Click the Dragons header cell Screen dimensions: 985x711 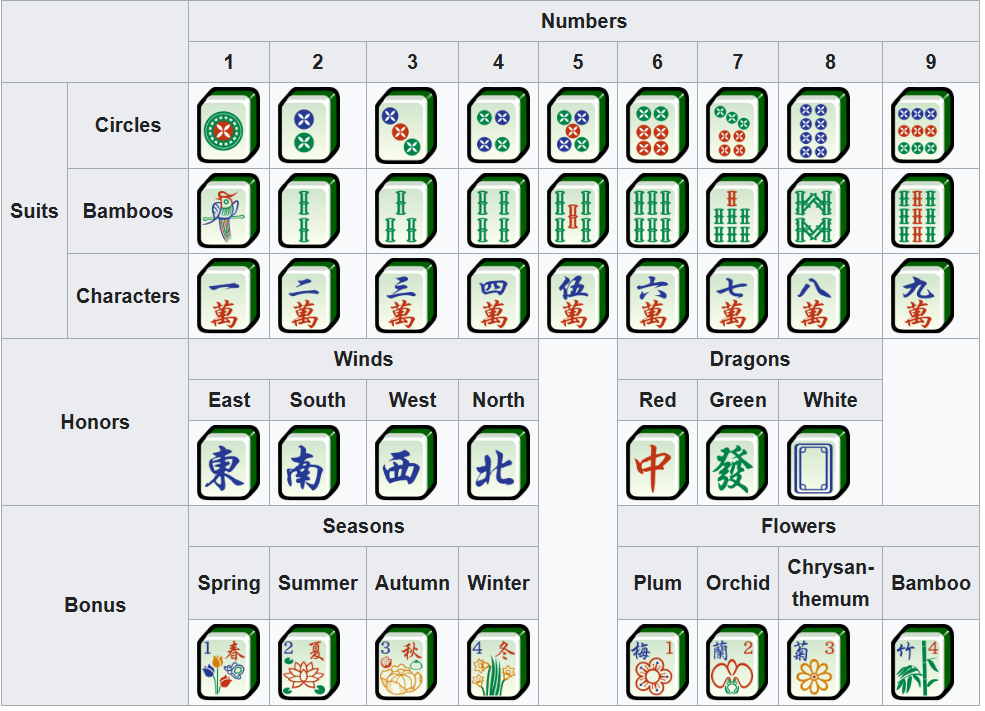tap(750, 359)
